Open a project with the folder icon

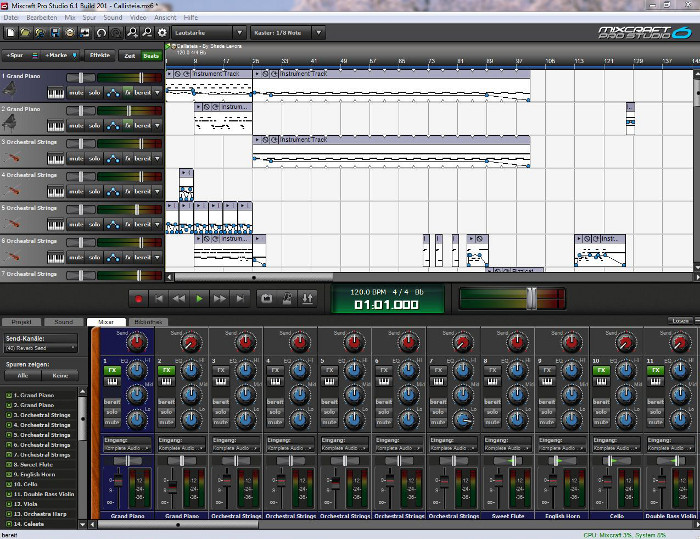25,33
